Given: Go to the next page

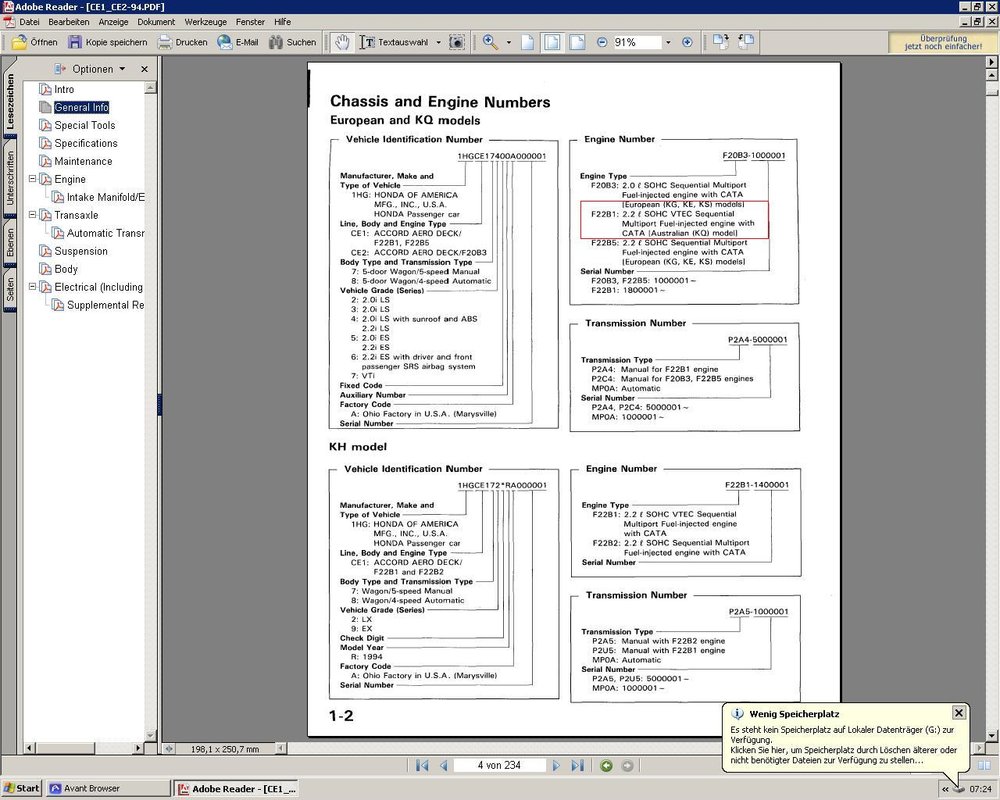Looking at the screenshot, I should tap(555, 765).
